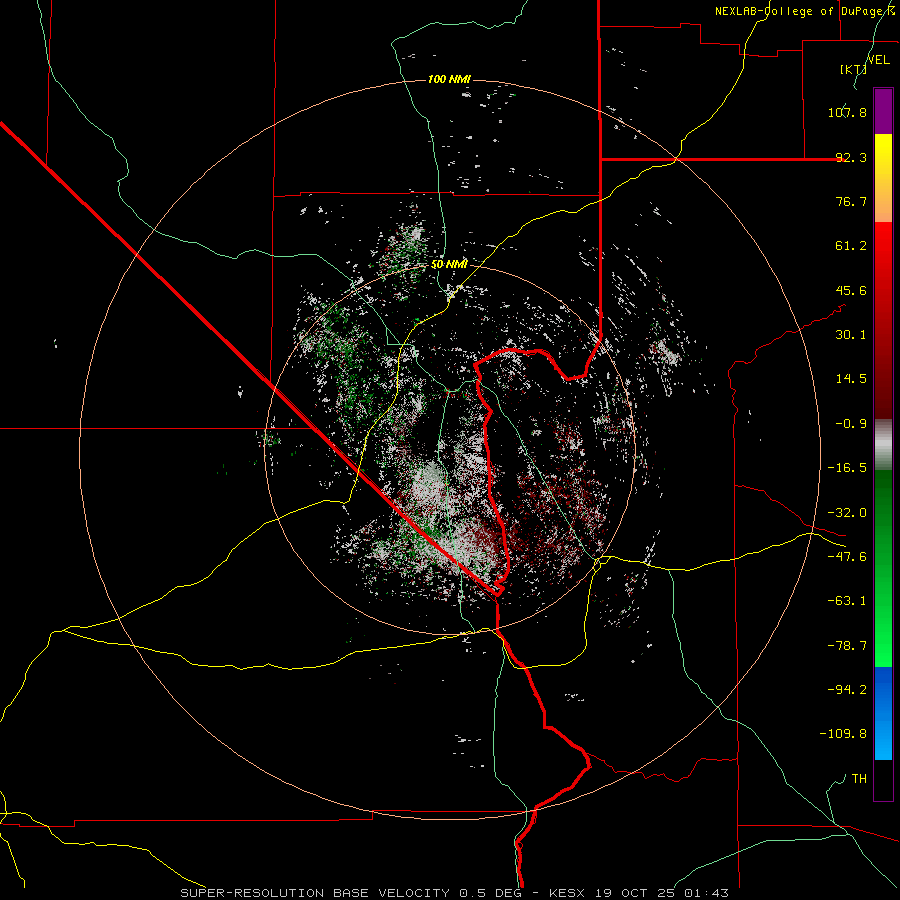Click the 14.5 velocity legend value

(851, 379)
